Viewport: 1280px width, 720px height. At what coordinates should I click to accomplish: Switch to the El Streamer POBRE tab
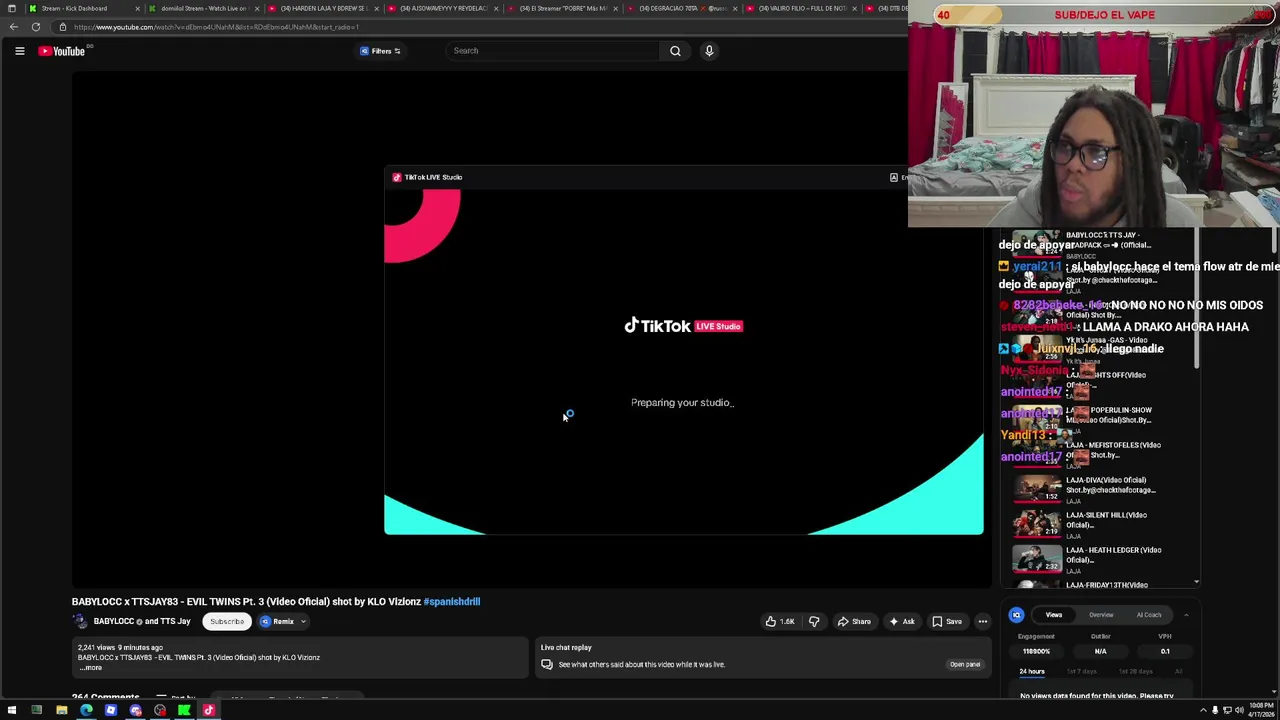click(561, 8)
